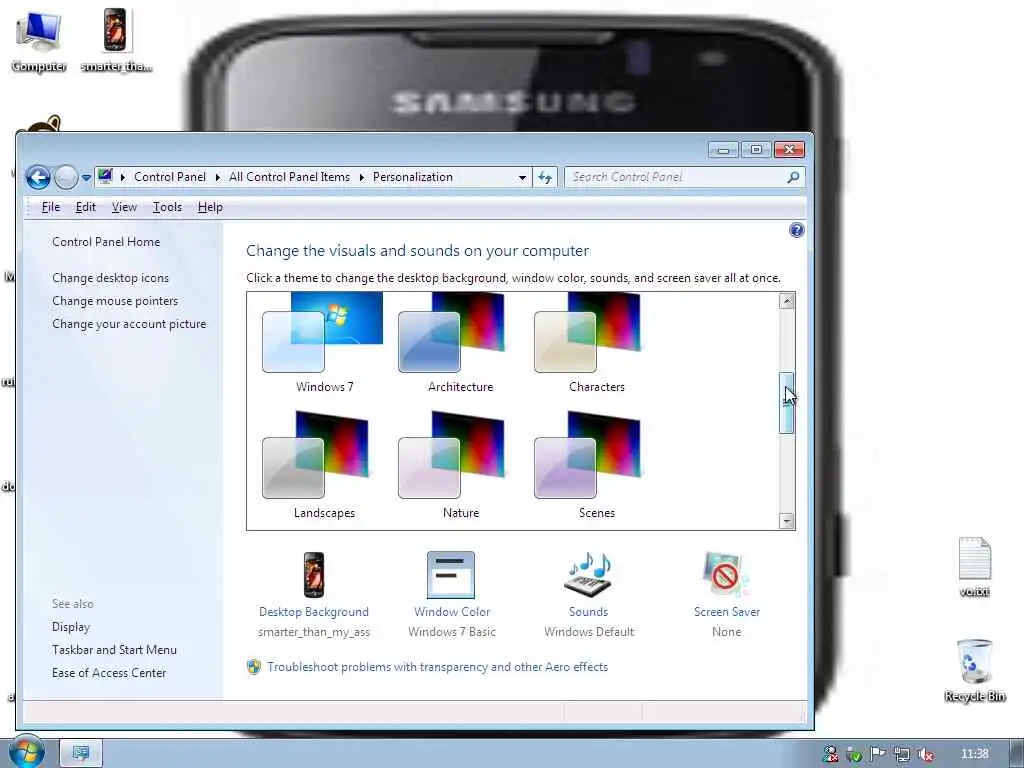Open Change desktop icons link

[x=110, y=278]
